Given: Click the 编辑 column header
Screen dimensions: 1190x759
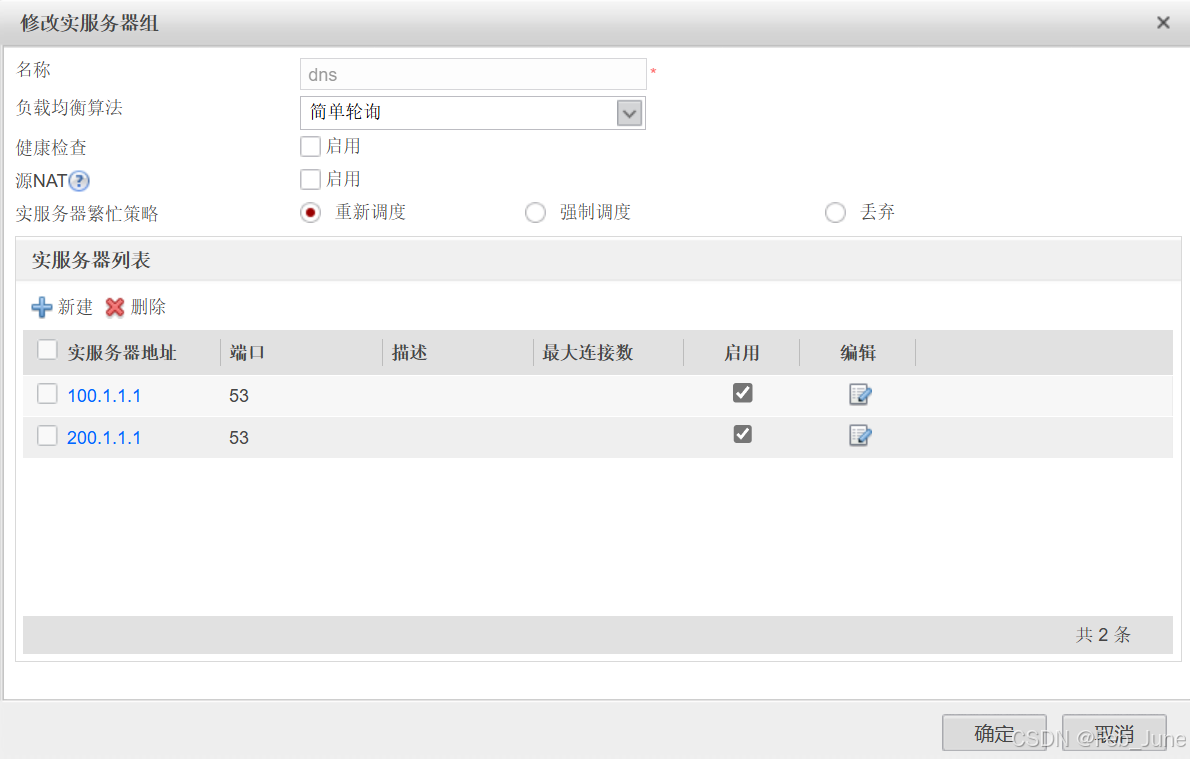Looking at the screenshot, I should point(858,353).
